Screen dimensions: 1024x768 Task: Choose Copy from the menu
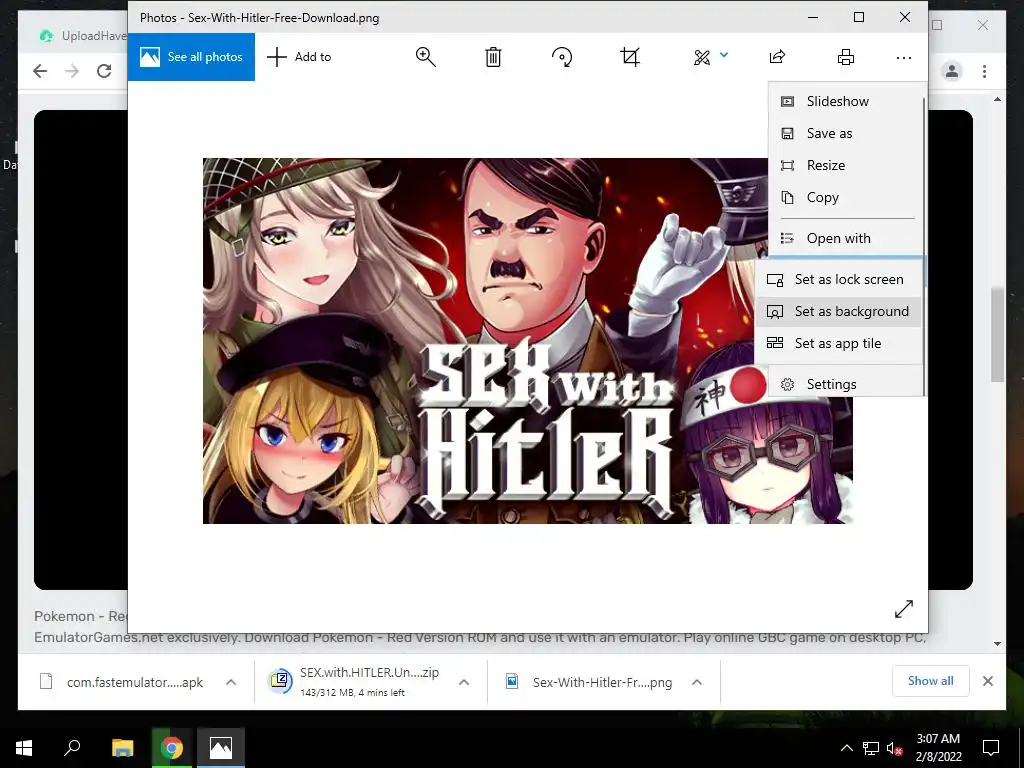point(846,197)
